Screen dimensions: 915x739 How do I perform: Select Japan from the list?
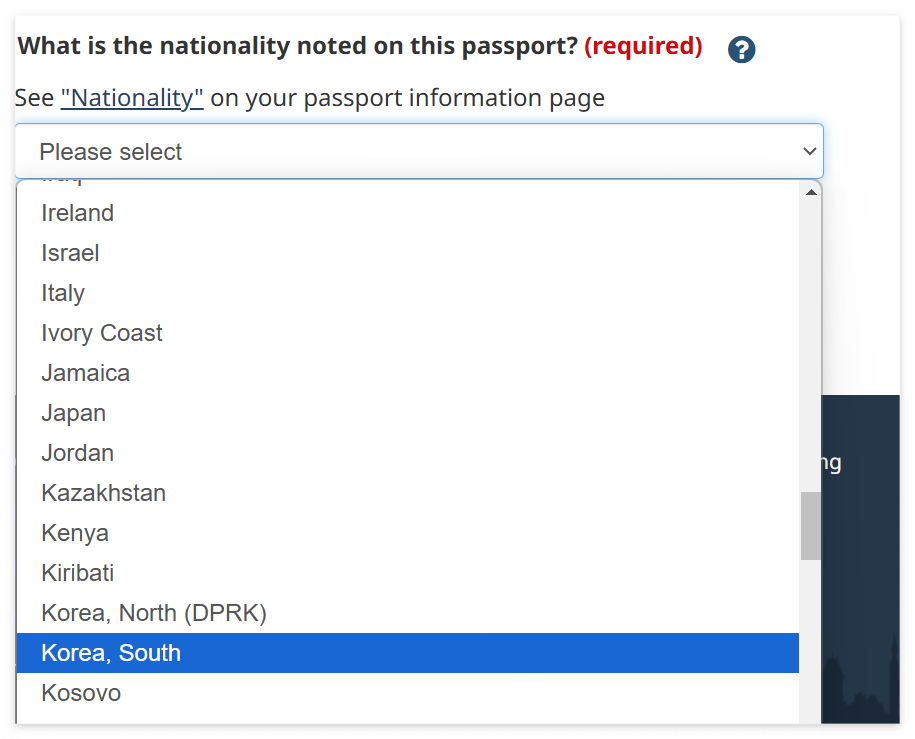click(x=74, y=413)
